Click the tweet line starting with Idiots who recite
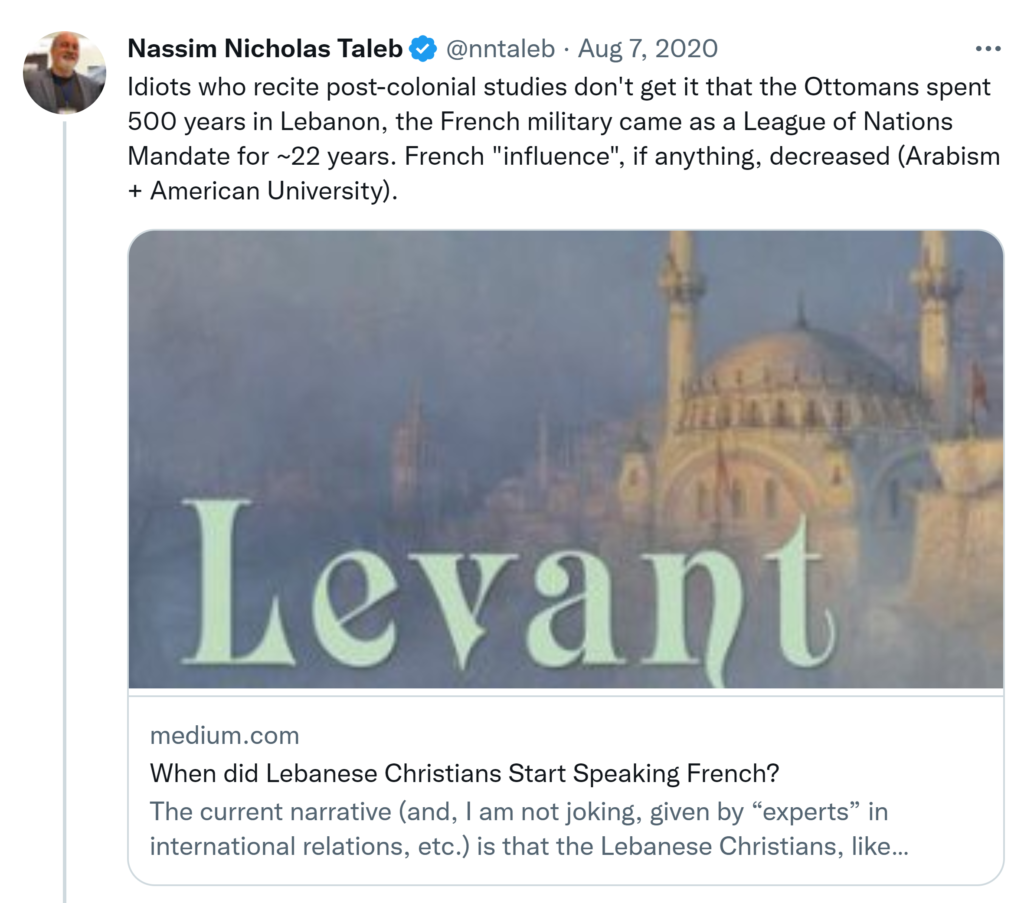This screenshot has width=1024, height=903. click(x=558, y=86)
